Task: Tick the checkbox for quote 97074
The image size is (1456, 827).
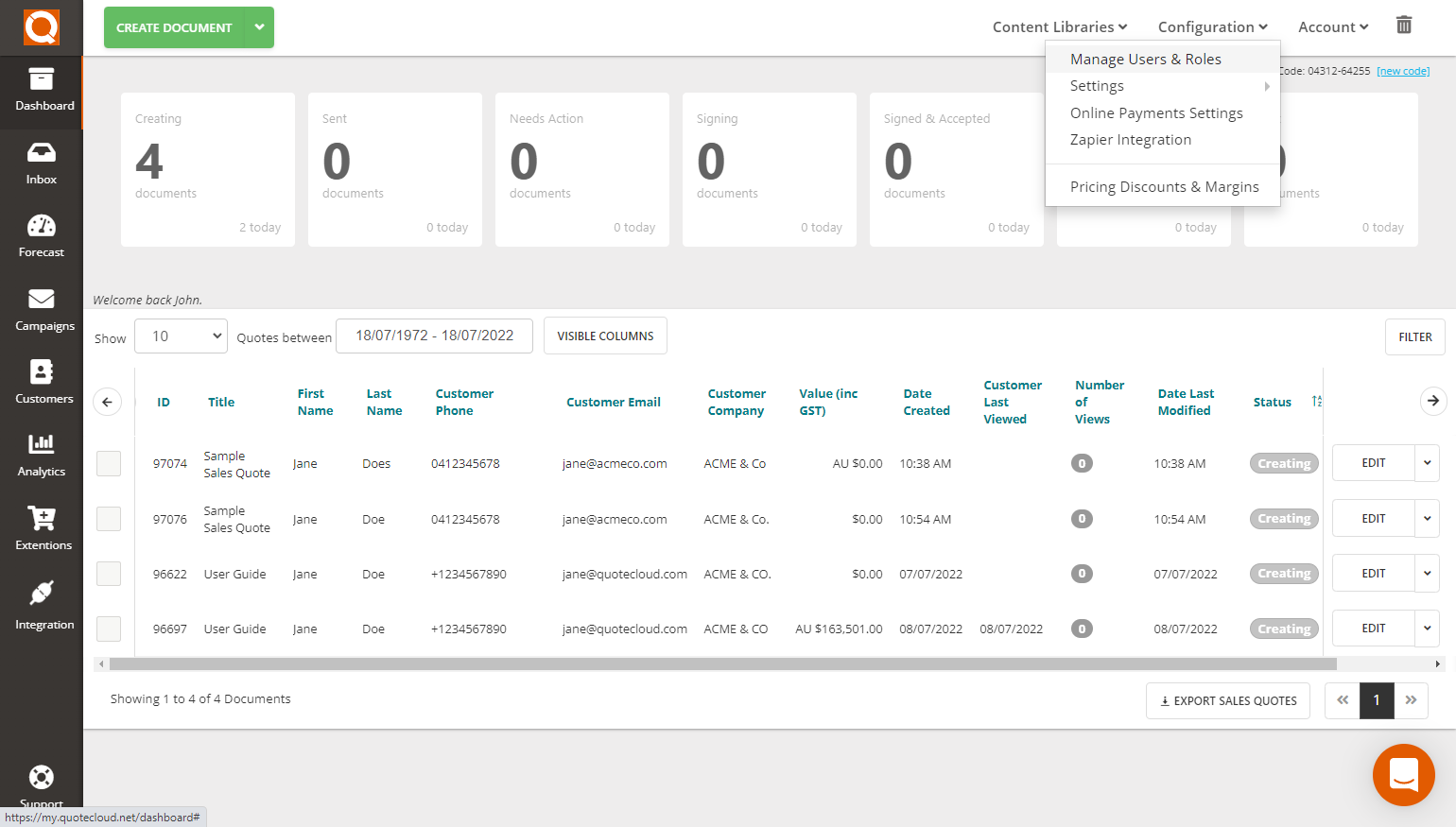Action: [108, 463]
